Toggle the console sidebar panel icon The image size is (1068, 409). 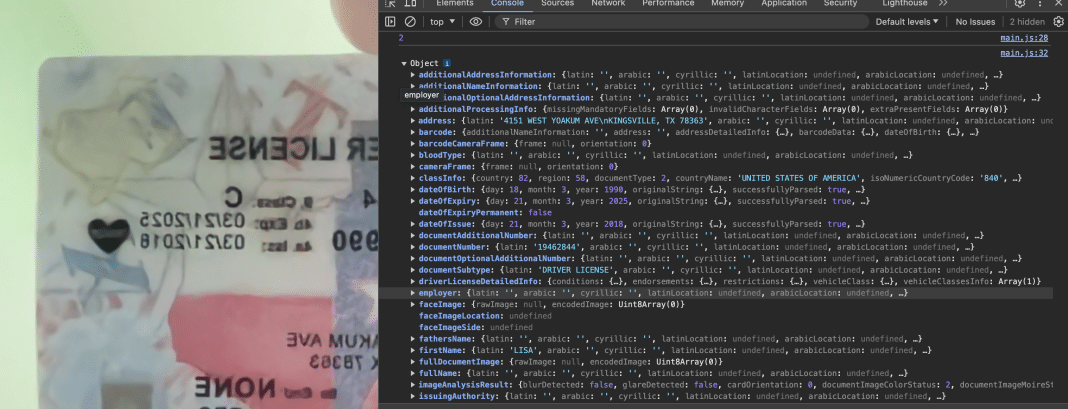click(390, 22)
